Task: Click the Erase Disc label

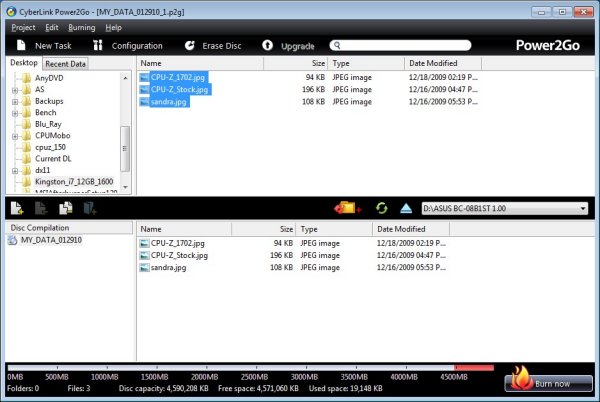Action: (222, 46)
